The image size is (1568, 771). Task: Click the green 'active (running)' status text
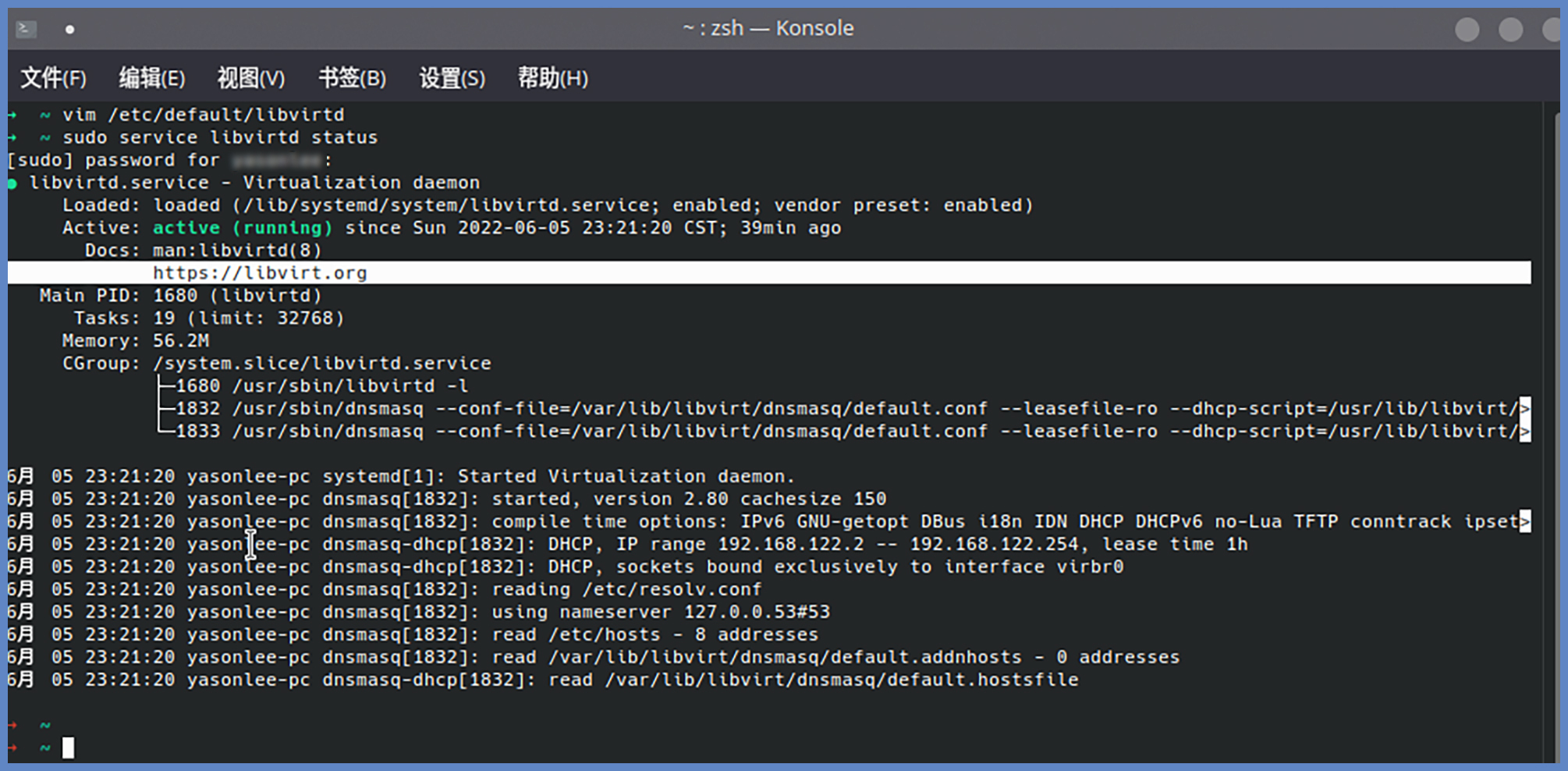[242, 228]
